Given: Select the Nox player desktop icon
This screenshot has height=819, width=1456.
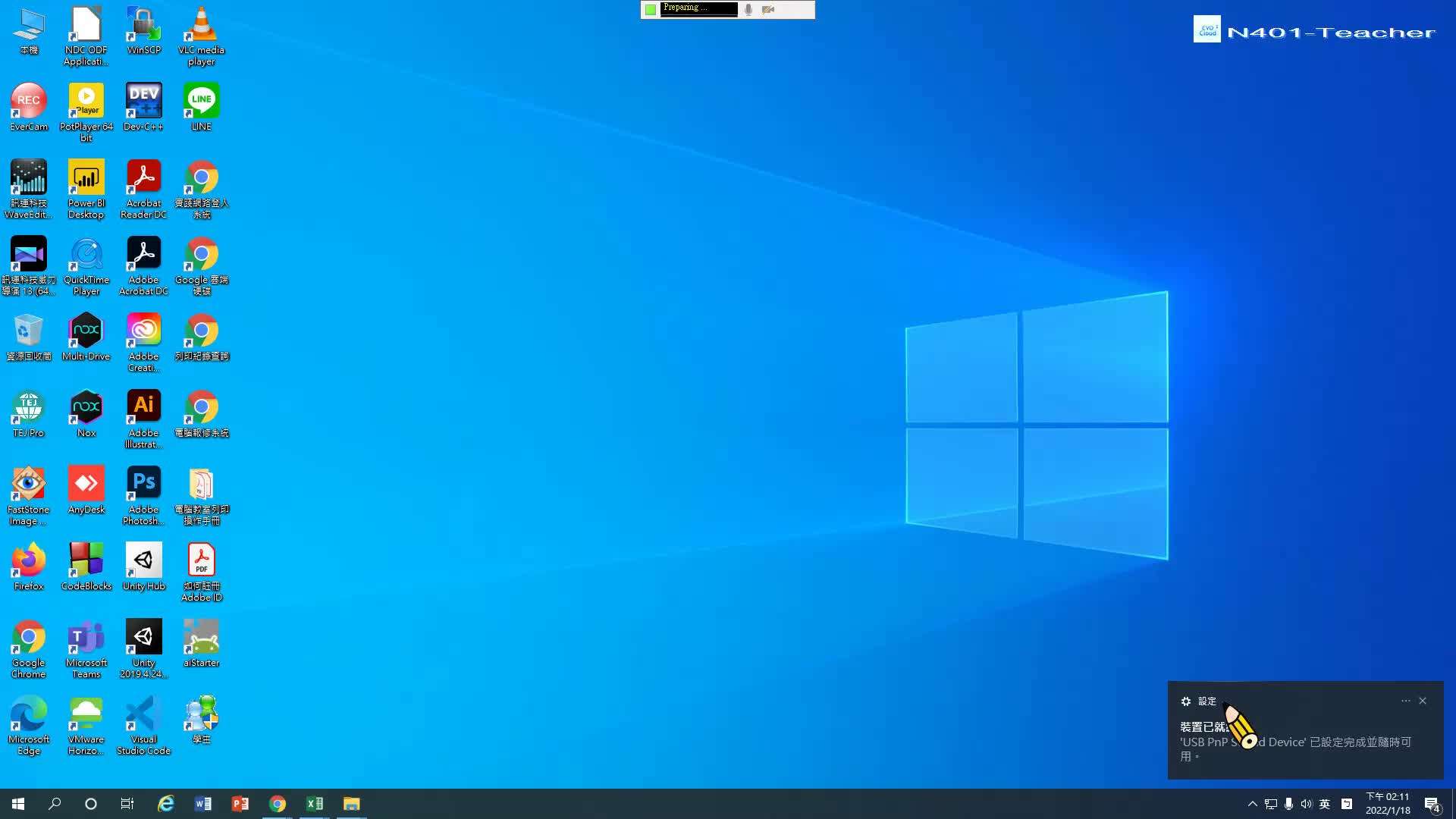Looking at the screenshot, I should tap(86, 413).
